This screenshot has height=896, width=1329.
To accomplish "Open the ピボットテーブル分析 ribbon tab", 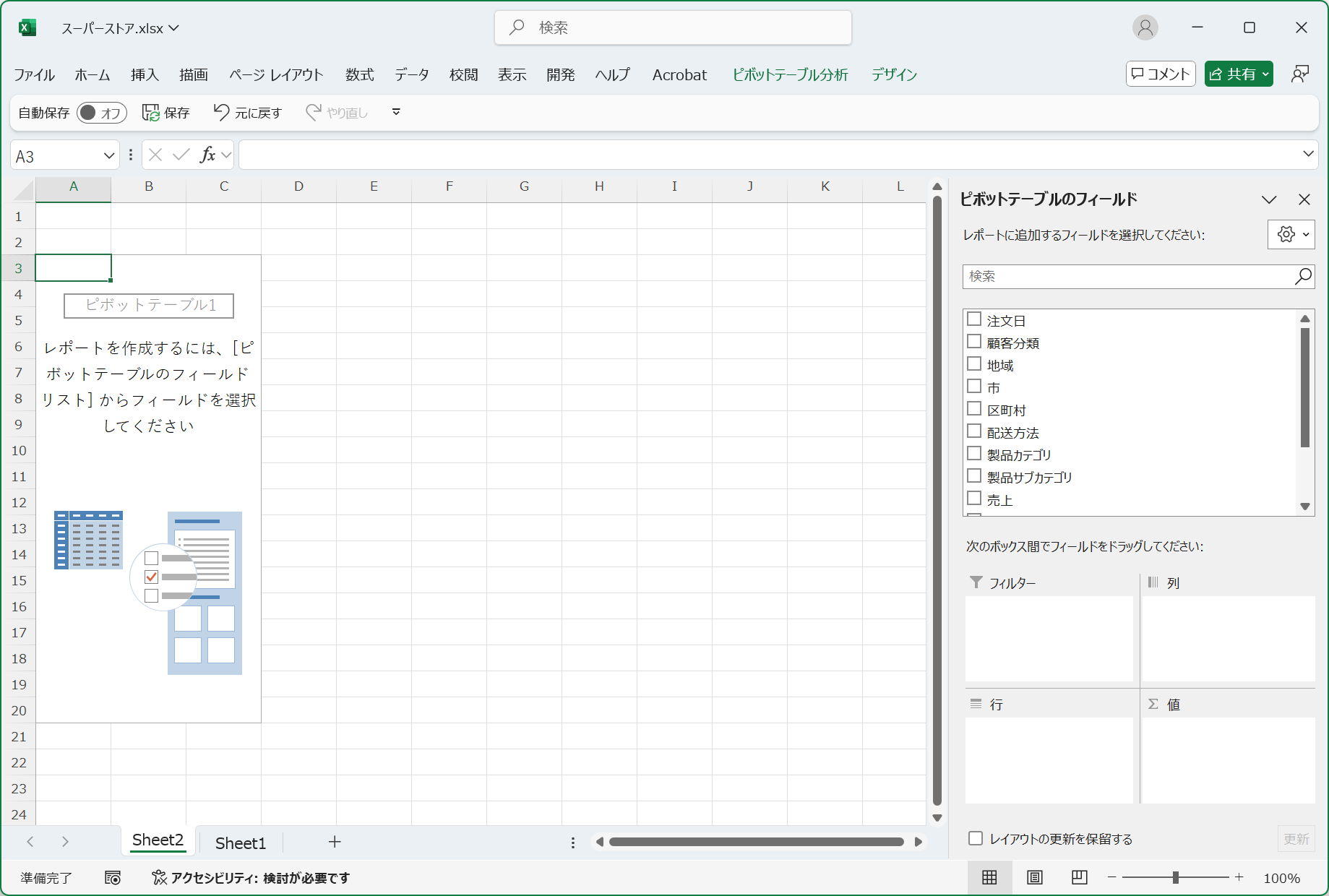I will tap(790, 74).
